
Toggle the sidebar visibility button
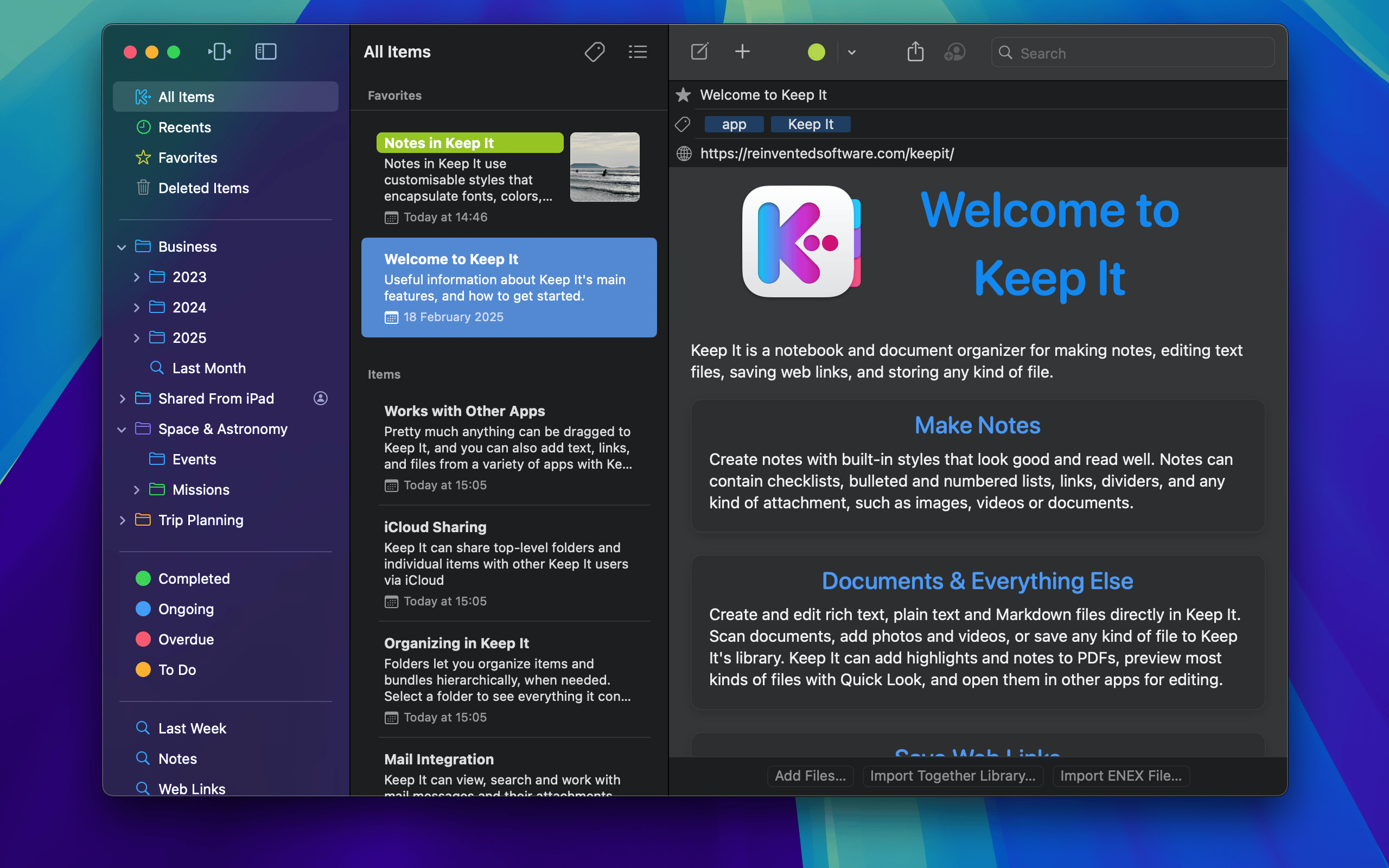point(266,52)
